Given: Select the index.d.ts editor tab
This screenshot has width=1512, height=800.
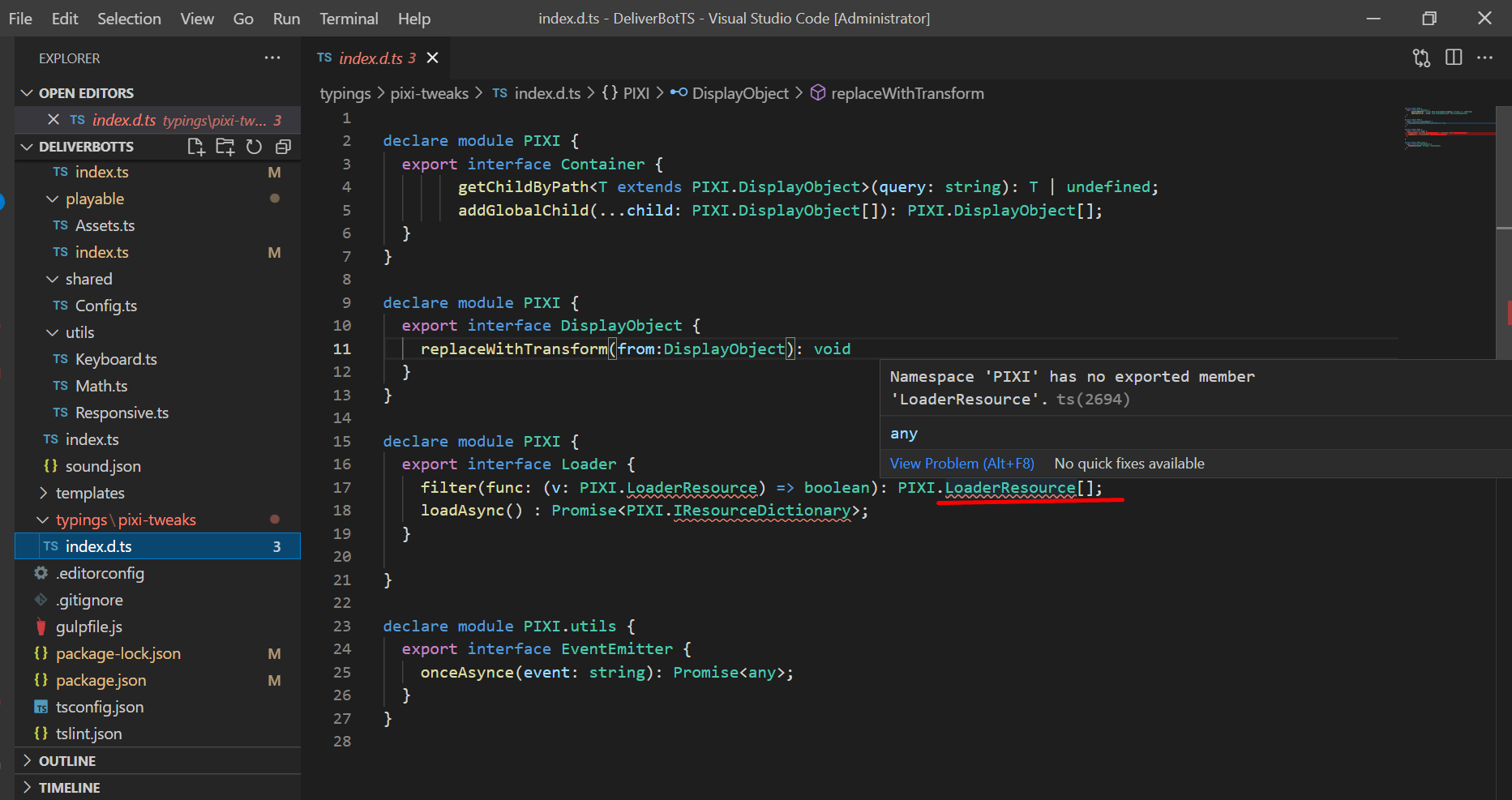Looking at the screenshot, I should click(377, 58).
